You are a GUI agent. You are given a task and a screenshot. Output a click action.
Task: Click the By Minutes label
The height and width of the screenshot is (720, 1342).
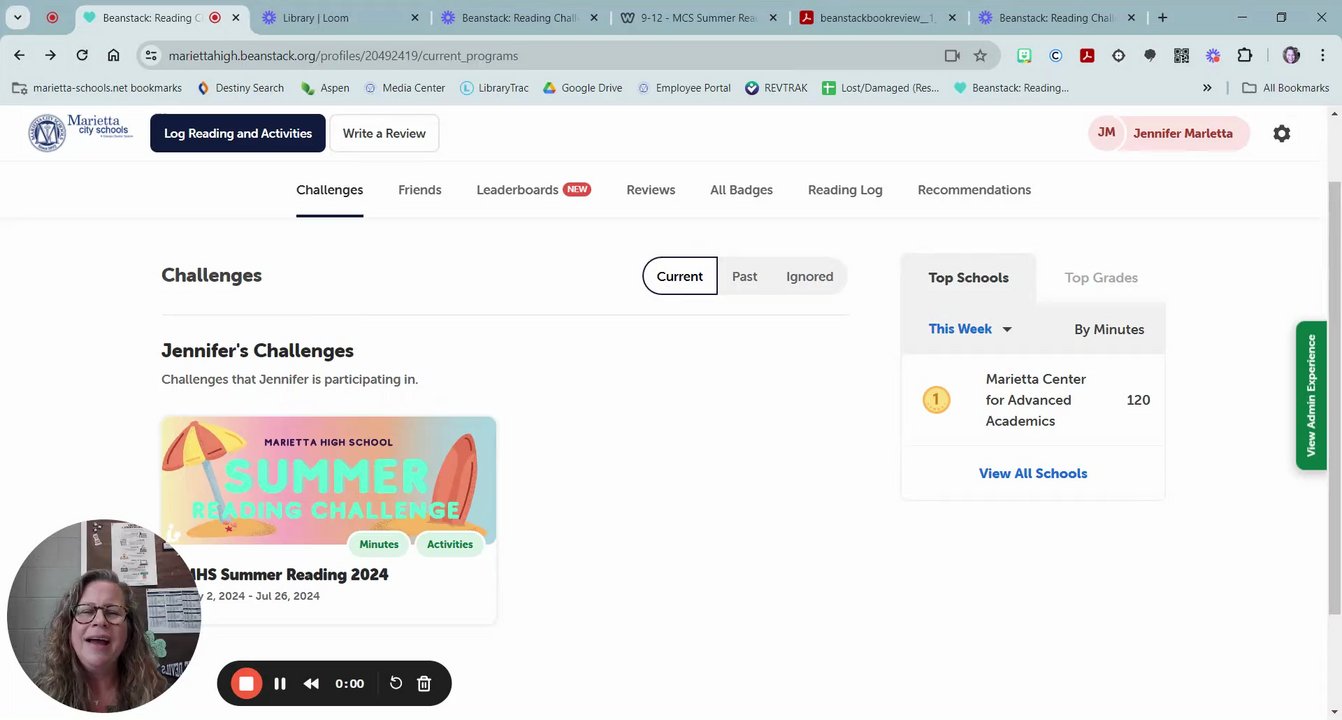pos(1109,329)
